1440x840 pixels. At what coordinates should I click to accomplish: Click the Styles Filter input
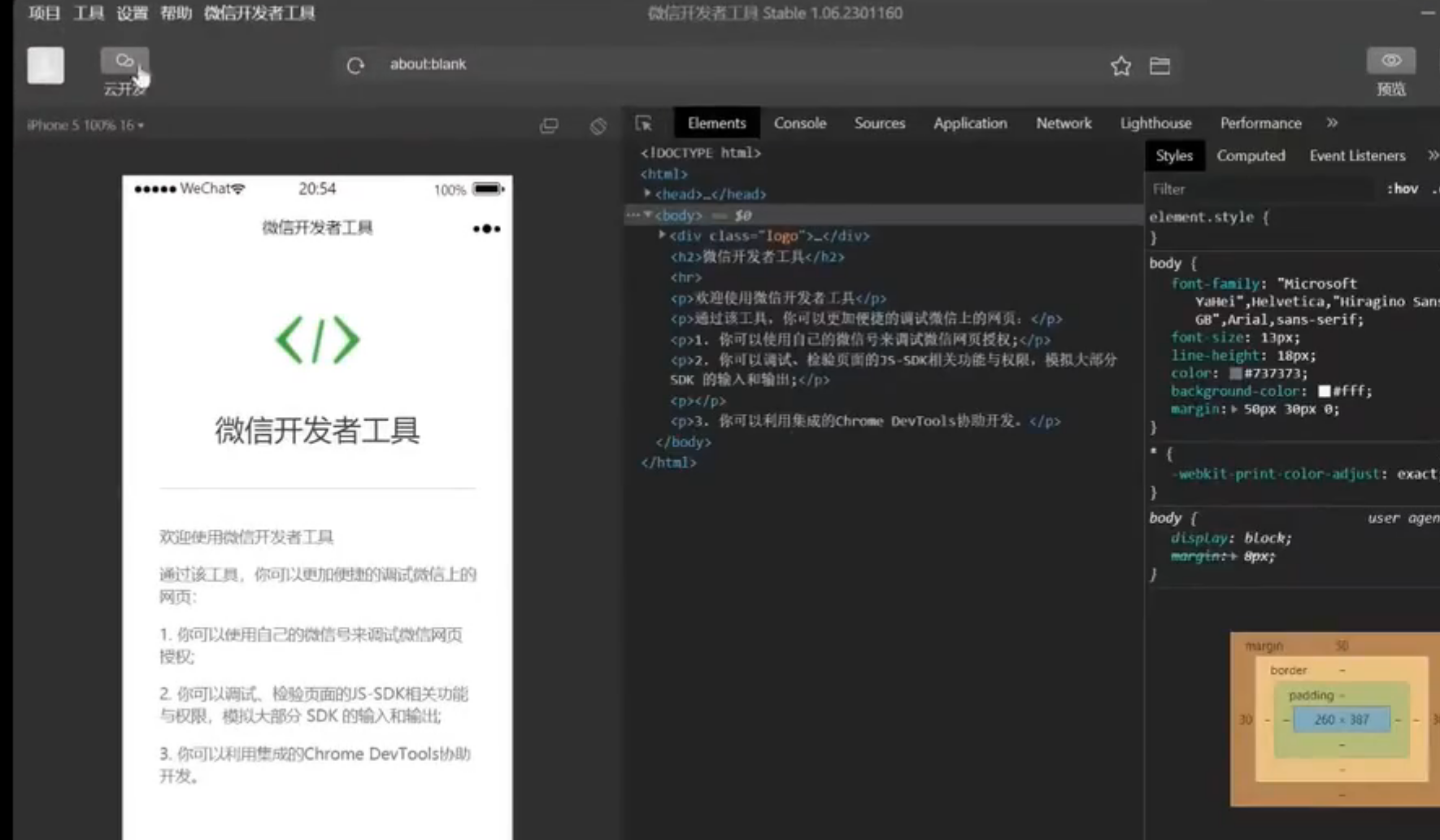(1260, 189)
